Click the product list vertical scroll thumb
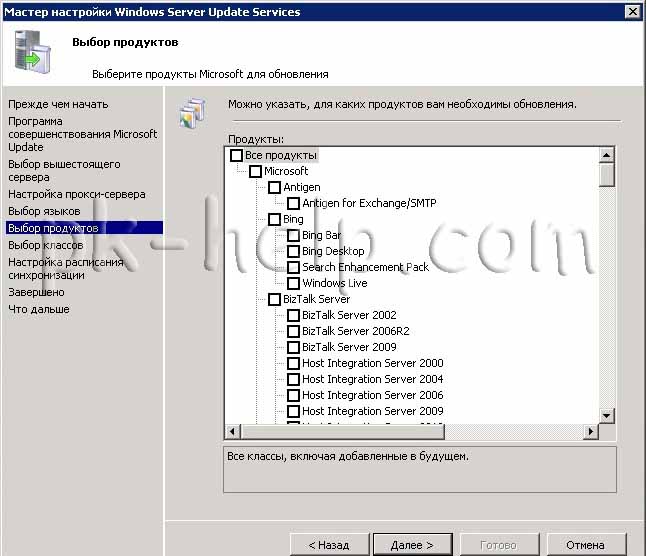The width and height of the screenshot is (646, 556). pyautogui.click(x=606, y=175)
